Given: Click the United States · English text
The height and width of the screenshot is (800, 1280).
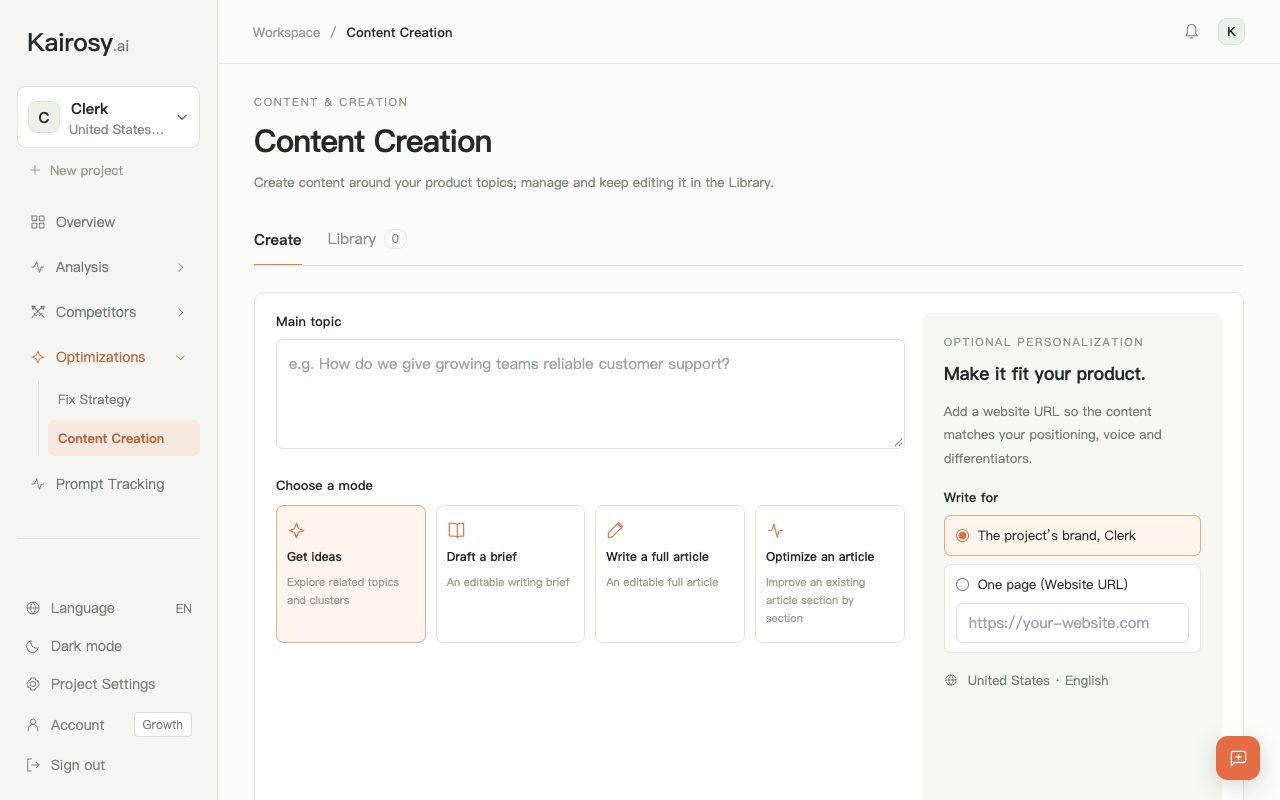Looking at the screenshot, I should 1038,680.
